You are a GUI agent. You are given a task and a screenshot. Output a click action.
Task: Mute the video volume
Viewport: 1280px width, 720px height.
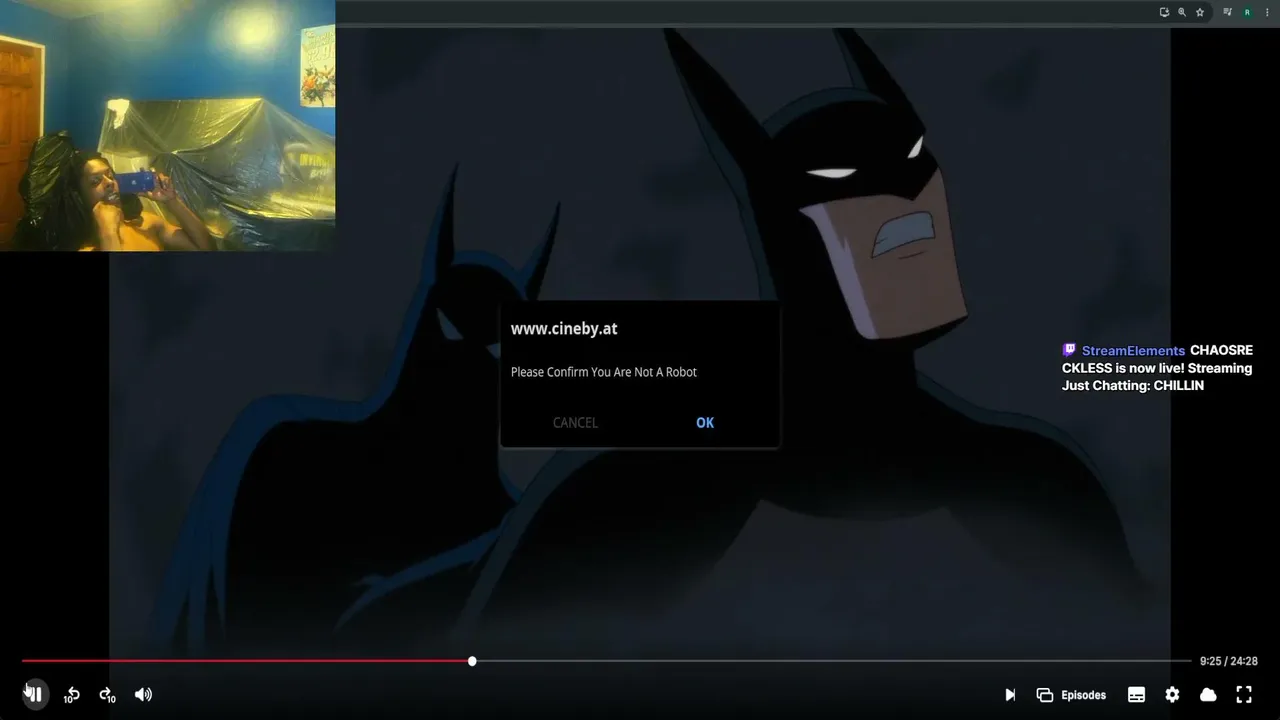coord(143,694)
